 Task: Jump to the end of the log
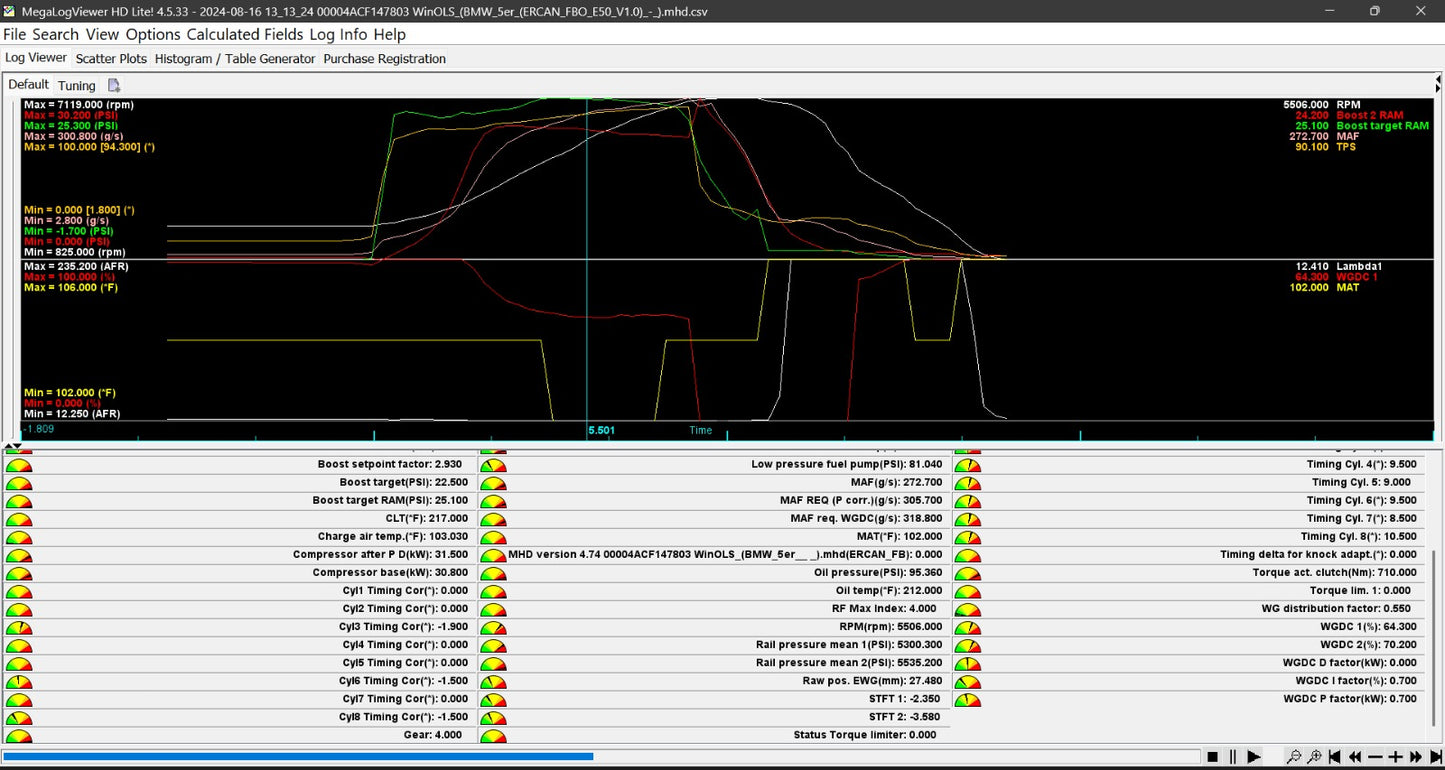coord(1434,757)
